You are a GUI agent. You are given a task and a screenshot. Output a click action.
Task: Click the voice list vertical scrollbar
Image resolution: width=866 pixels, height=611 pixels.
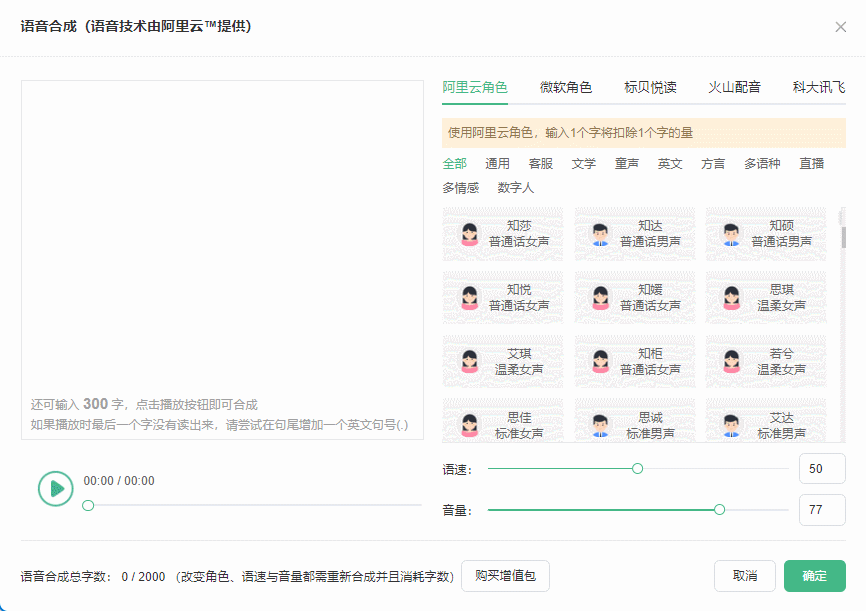(843, 238)
